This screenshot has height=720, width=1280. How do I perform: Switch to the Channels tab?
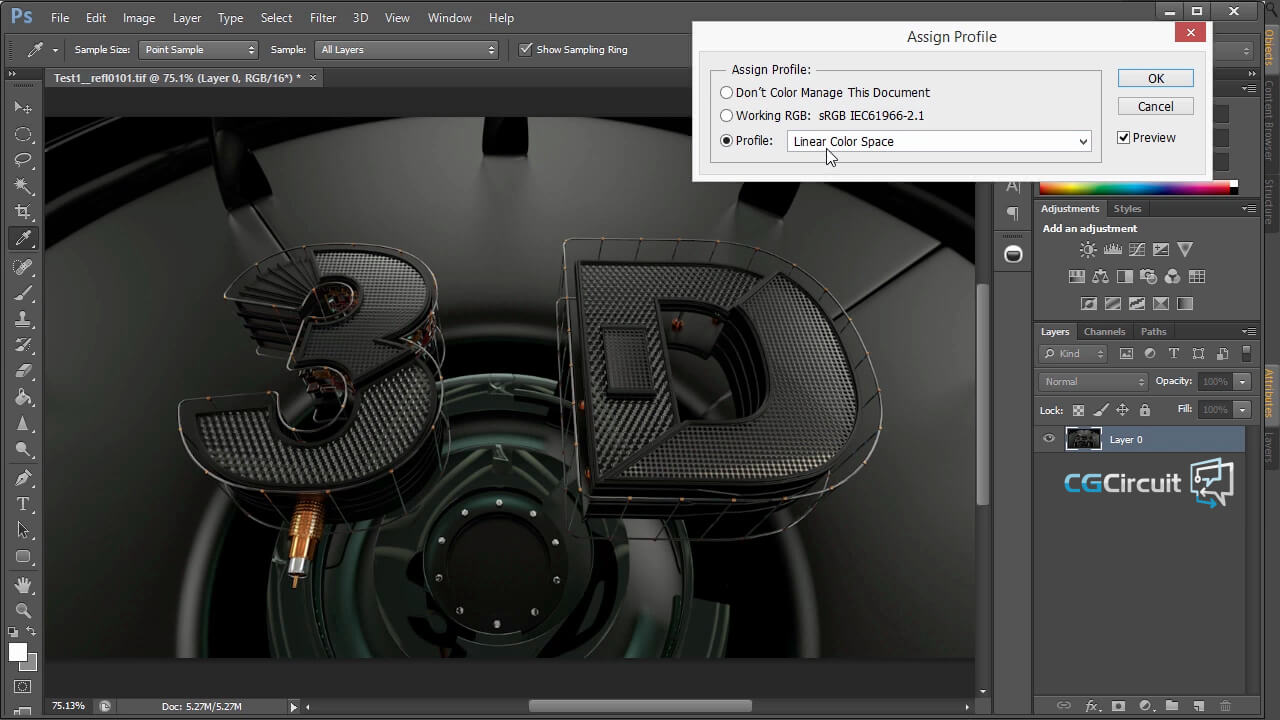[1104, 332]
